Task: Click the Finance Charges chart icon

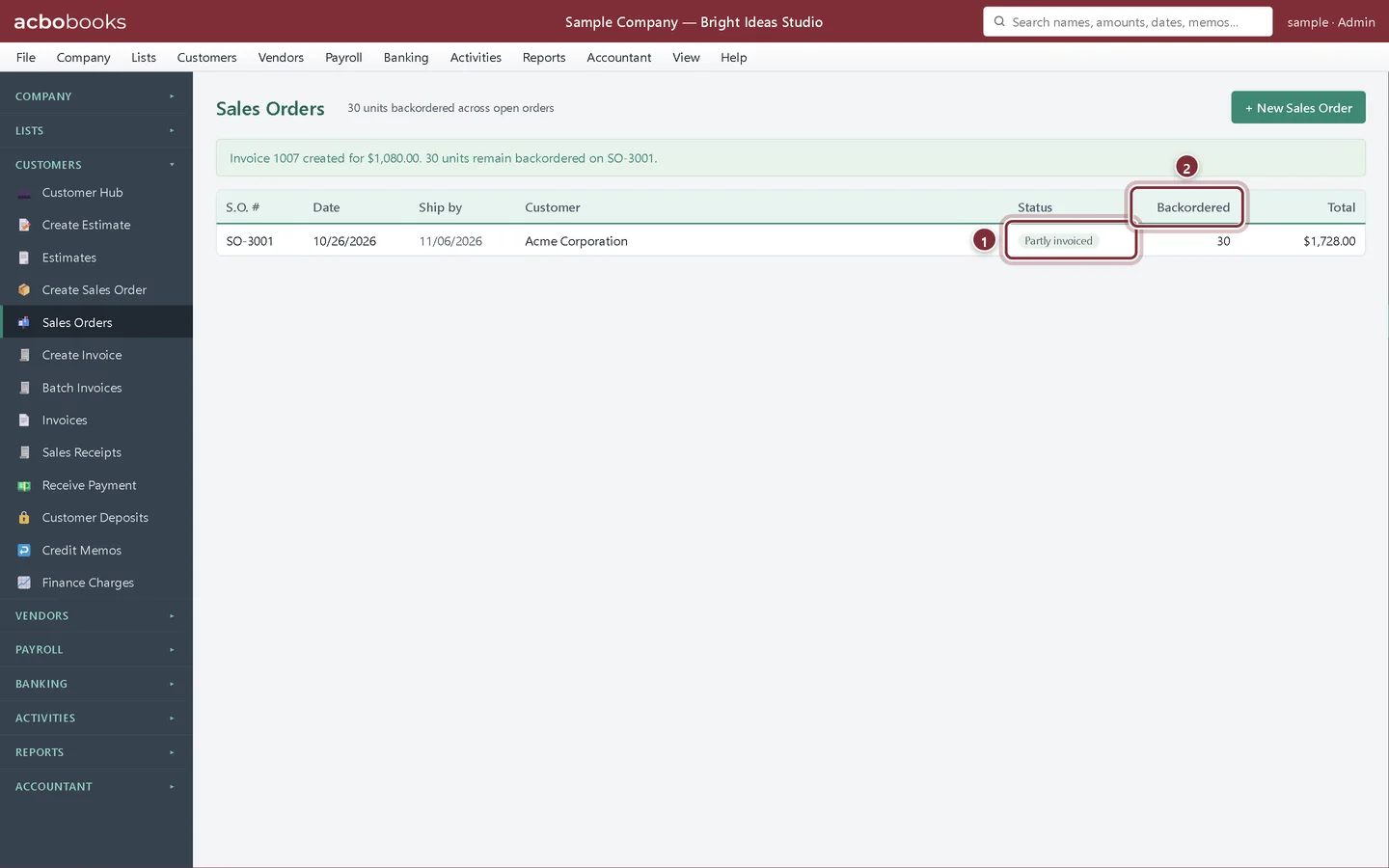Action: pos(24,583)
